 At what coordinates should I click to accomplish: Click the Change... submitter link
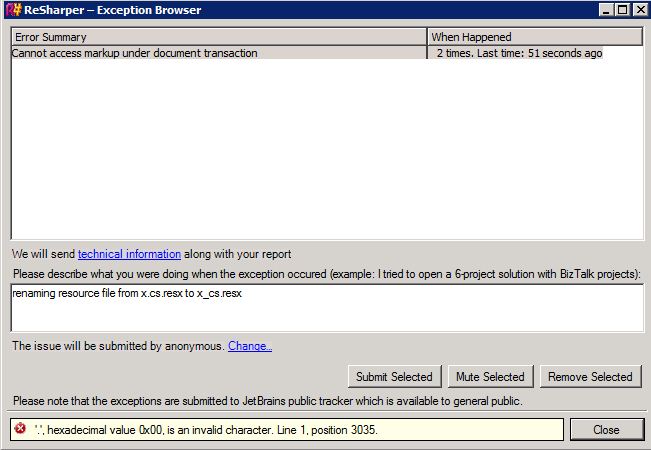point(250,346)
